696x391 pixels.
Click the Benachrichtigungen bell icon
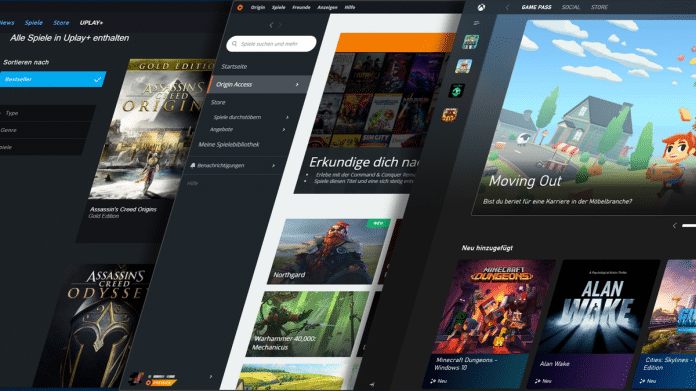tap(193, 166)
